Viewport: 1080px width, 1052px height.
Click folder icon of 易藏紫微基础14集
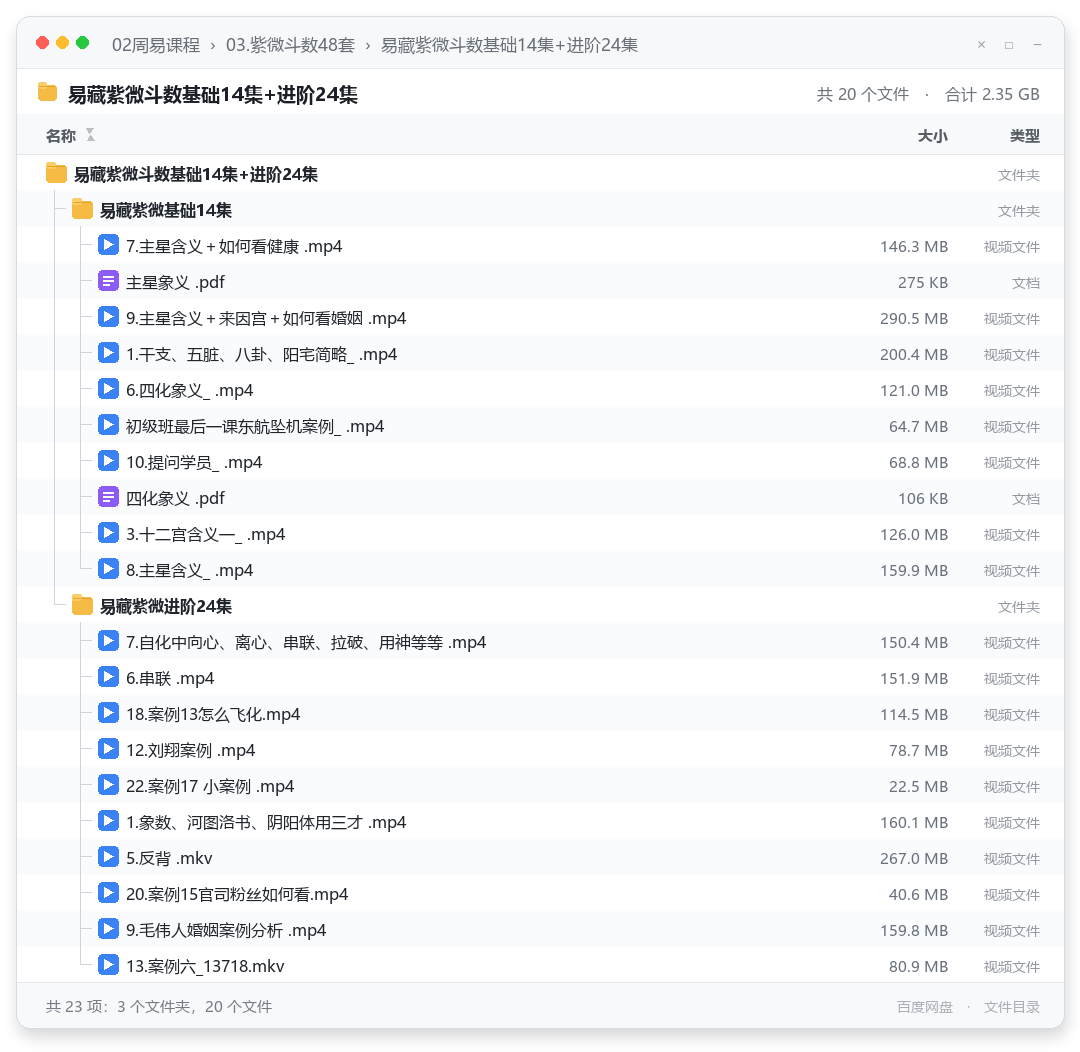tap(82, 209)
